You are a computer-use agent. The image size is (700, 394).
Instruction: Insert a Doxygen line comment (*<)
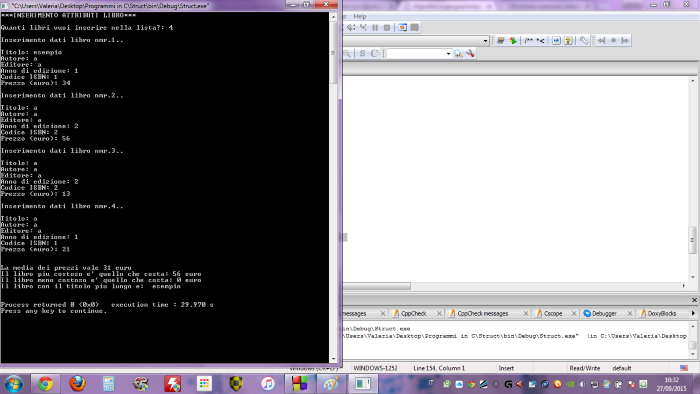(x=540, y=41)
